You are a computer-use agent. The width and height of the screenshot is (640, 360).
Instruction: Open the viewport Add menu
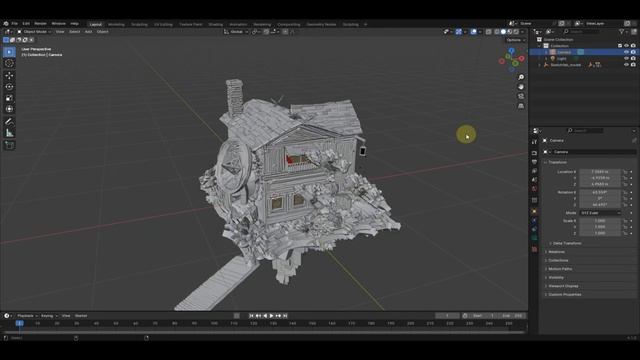pos(88,32)
